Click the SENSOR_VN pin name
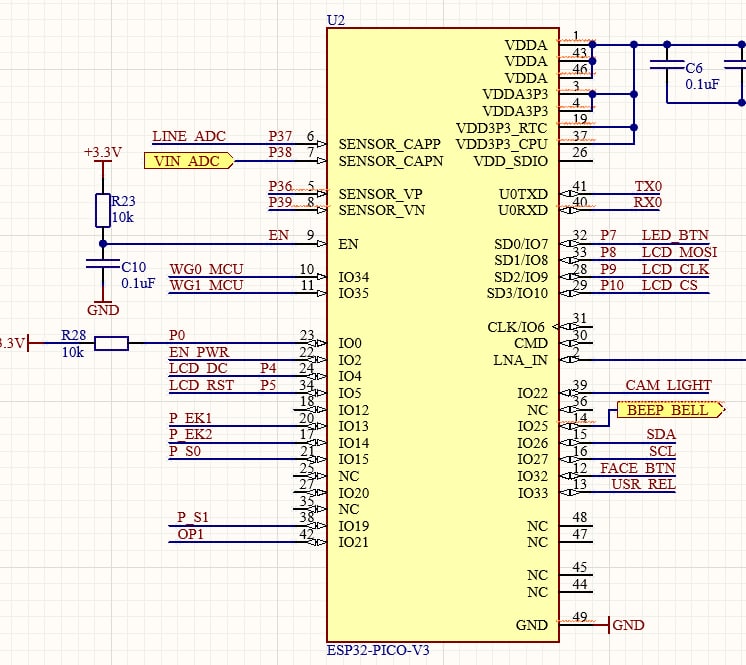This screenshot has height=665, width=746. (382, 210)
